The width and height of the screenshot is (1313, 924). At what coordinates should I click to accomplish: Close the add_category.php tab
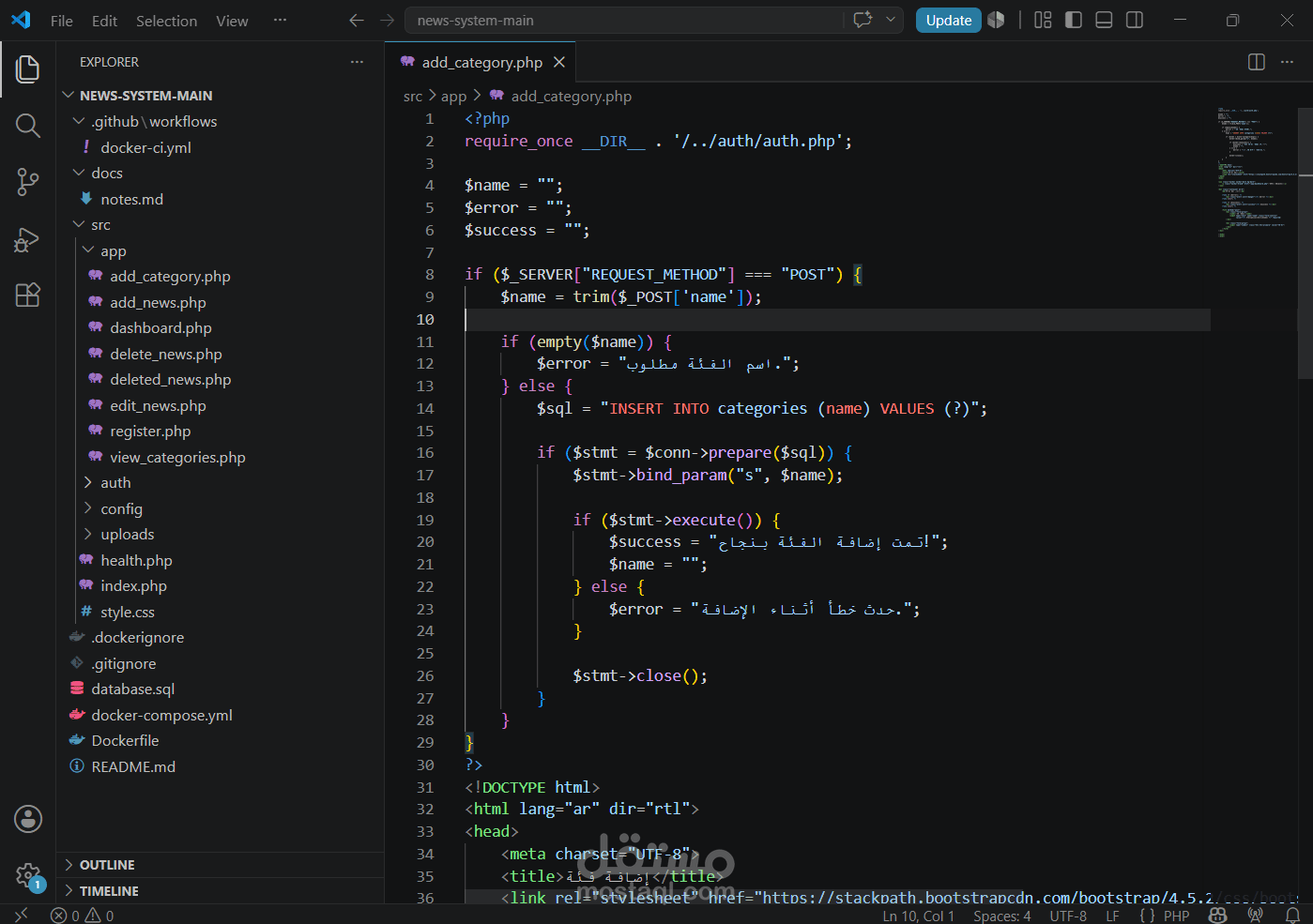coord(559,62)
